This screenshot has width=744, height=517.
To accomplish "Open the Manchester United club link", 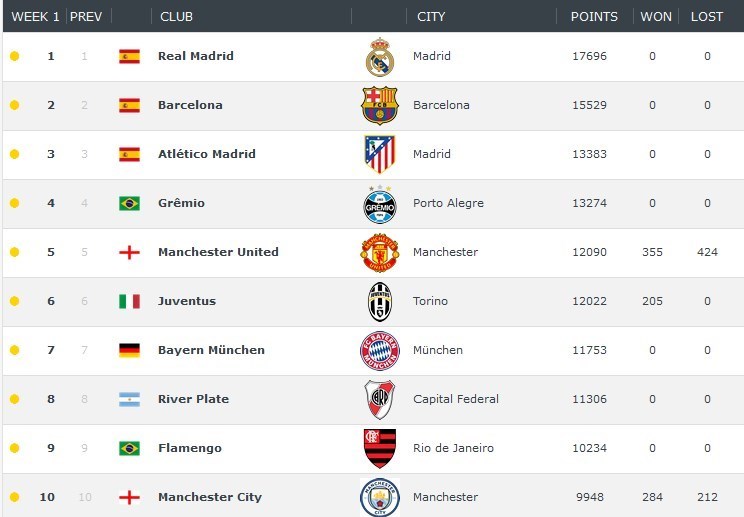I will [218, 252].
